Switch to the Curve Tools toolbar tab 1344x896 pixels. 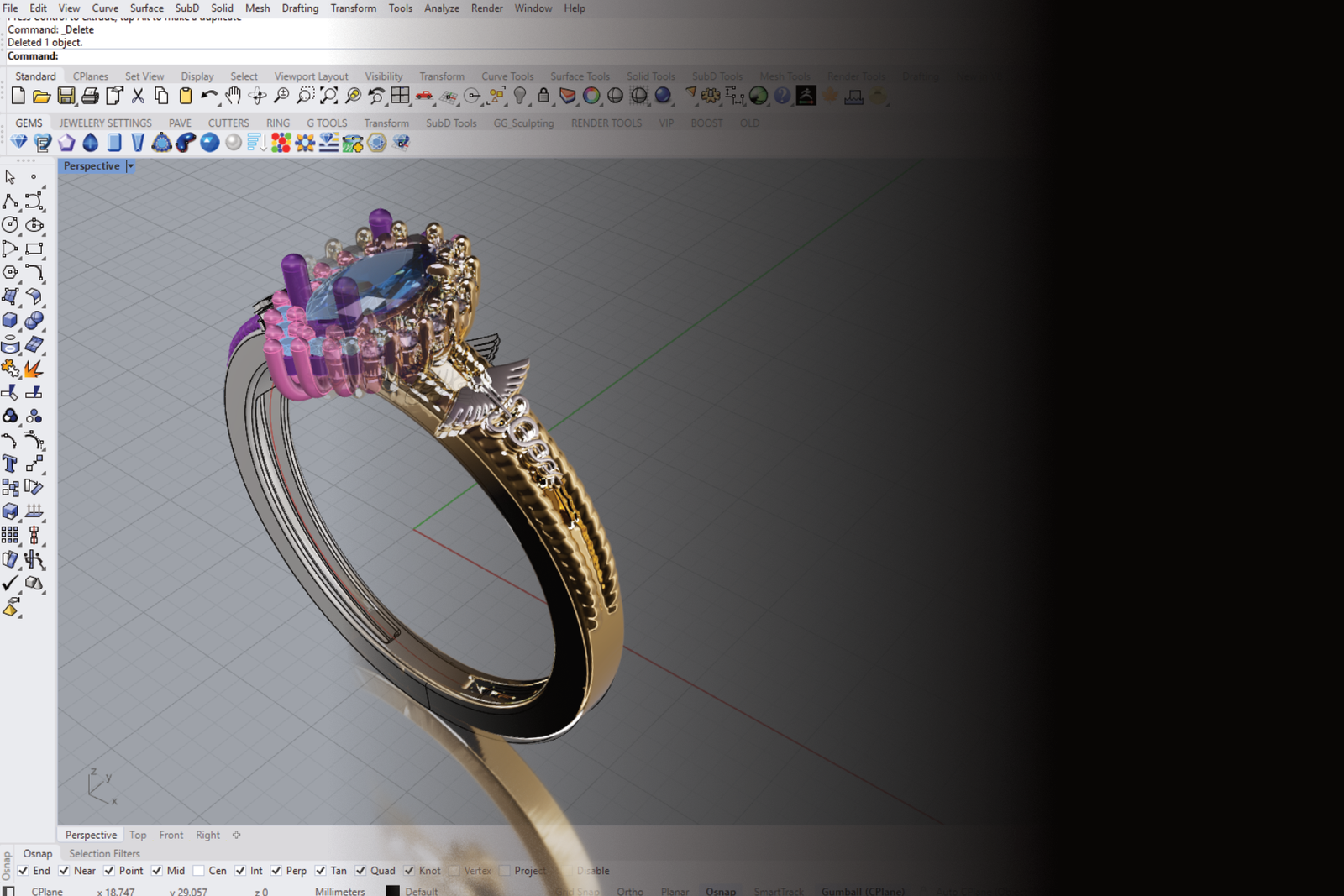coord(507,76)
